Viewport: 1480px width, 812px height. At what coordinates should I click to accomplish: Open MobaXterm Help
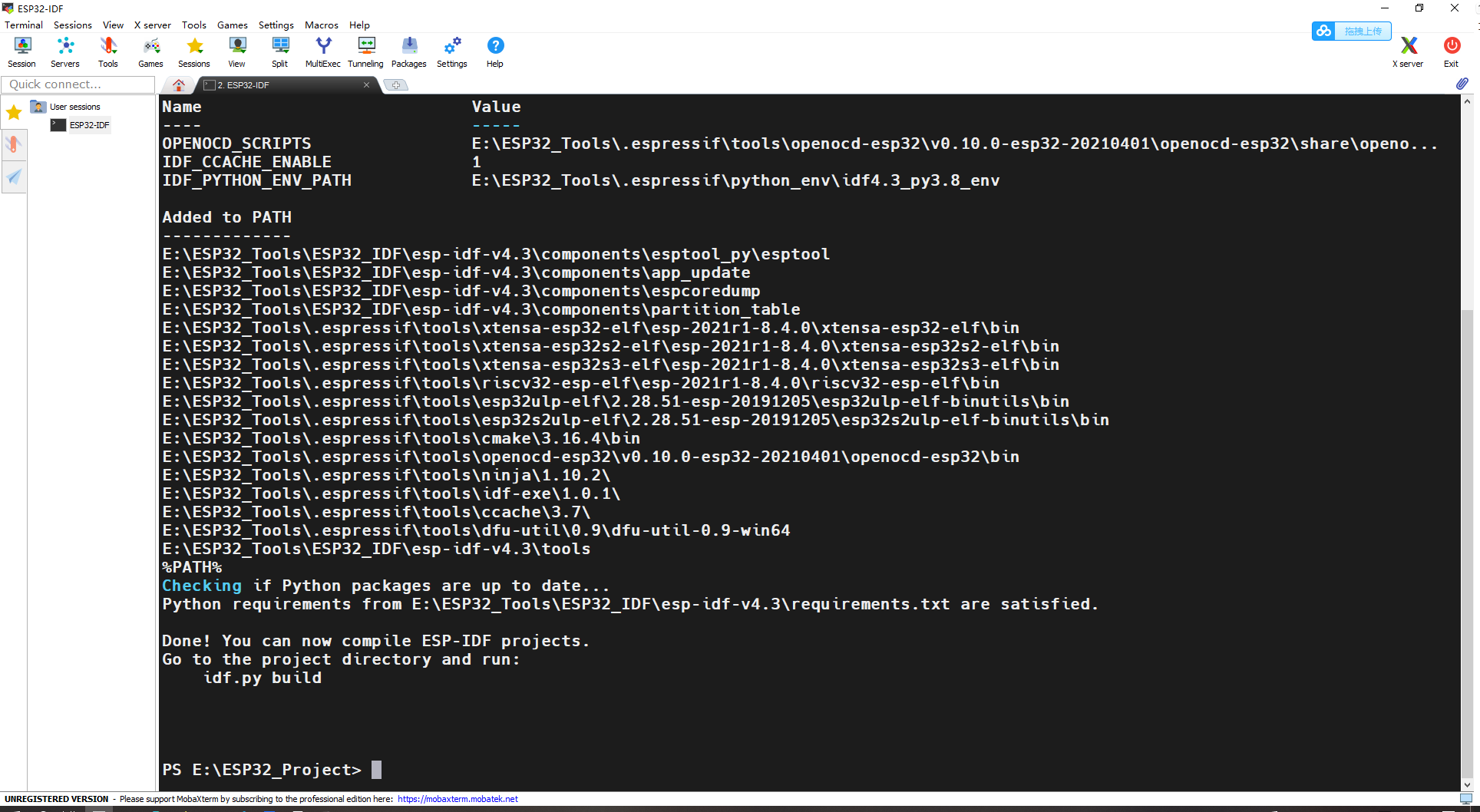coord(495,51)
